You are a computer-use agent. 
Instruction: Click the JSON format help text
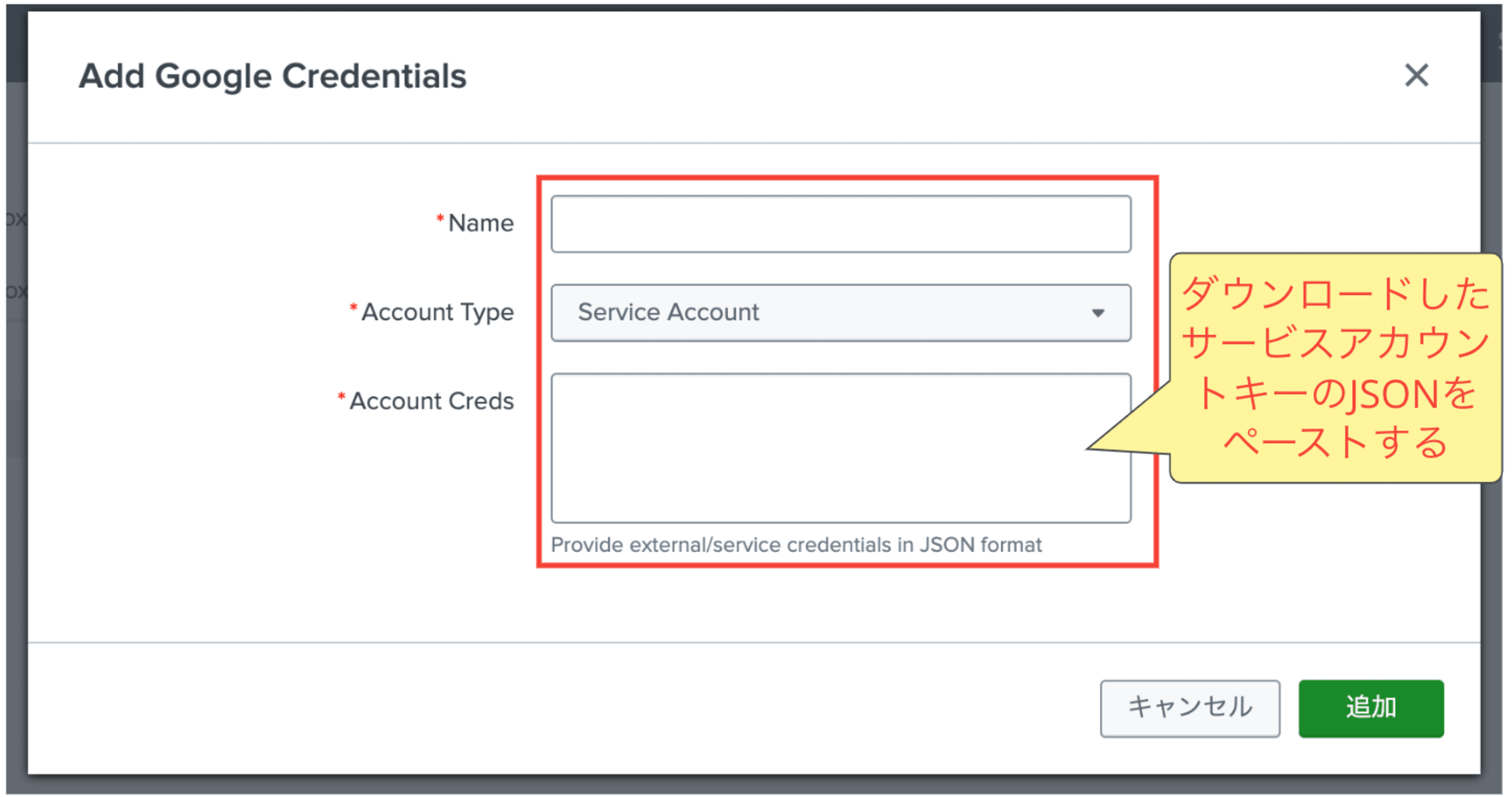(x=796, y=544)
